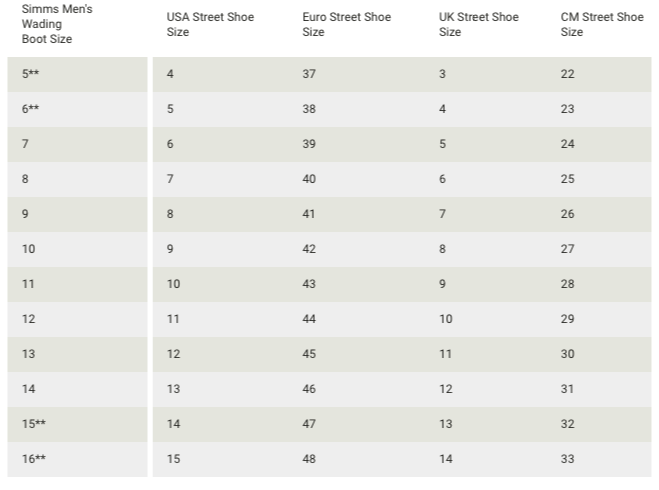The image size is (659, 490).
Task: Select CM size 33 cell
Action: click(568, 459)
